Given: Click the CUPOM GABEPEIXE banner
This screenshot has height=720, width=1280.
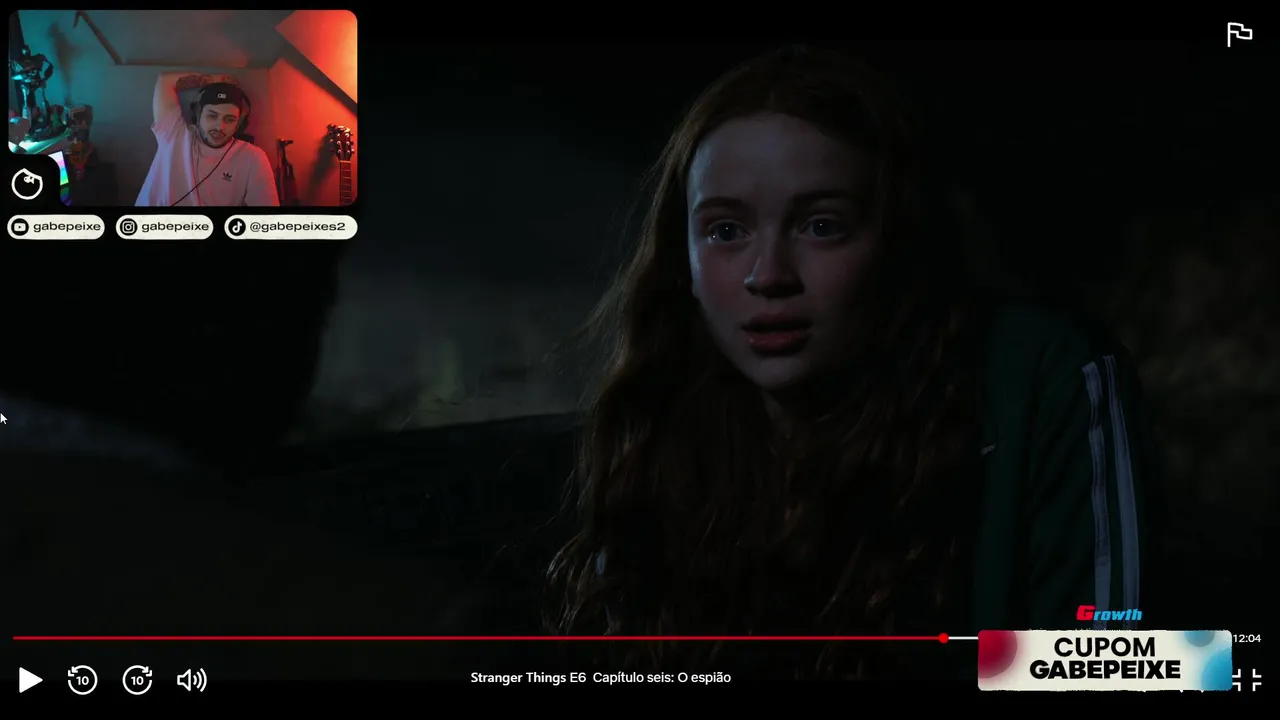Looking at the screenshot, I should tap(1105, 660).
